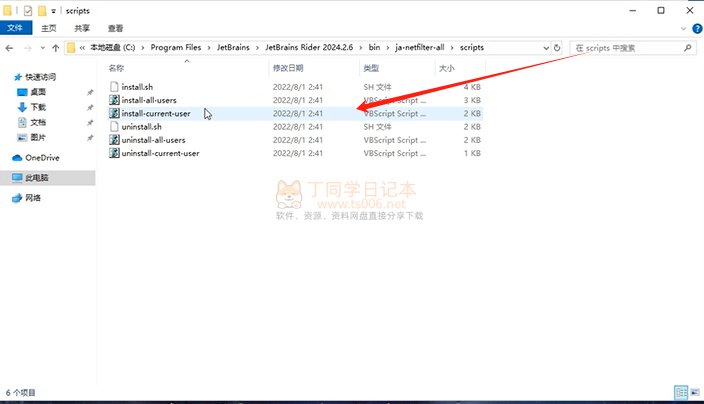Open OneDrive in navigation pane
The image size is (704, 404).
tap(42, 158)
